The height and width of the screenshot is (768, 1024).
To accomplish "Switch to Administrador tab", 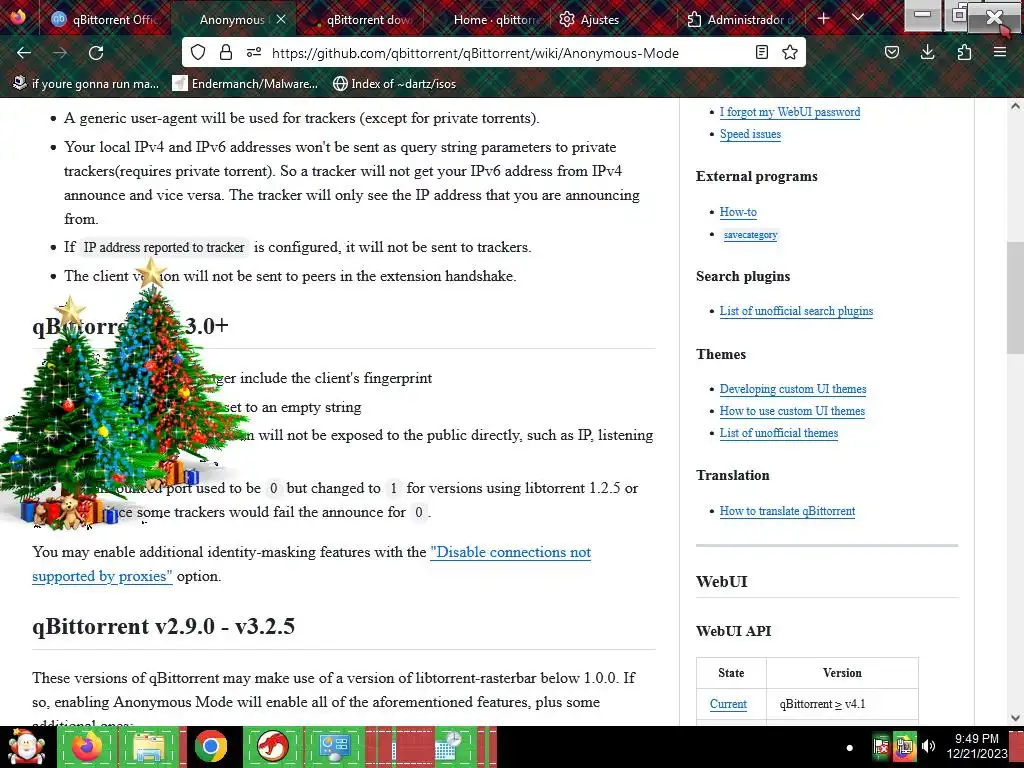I will click(x=741, y=20).
